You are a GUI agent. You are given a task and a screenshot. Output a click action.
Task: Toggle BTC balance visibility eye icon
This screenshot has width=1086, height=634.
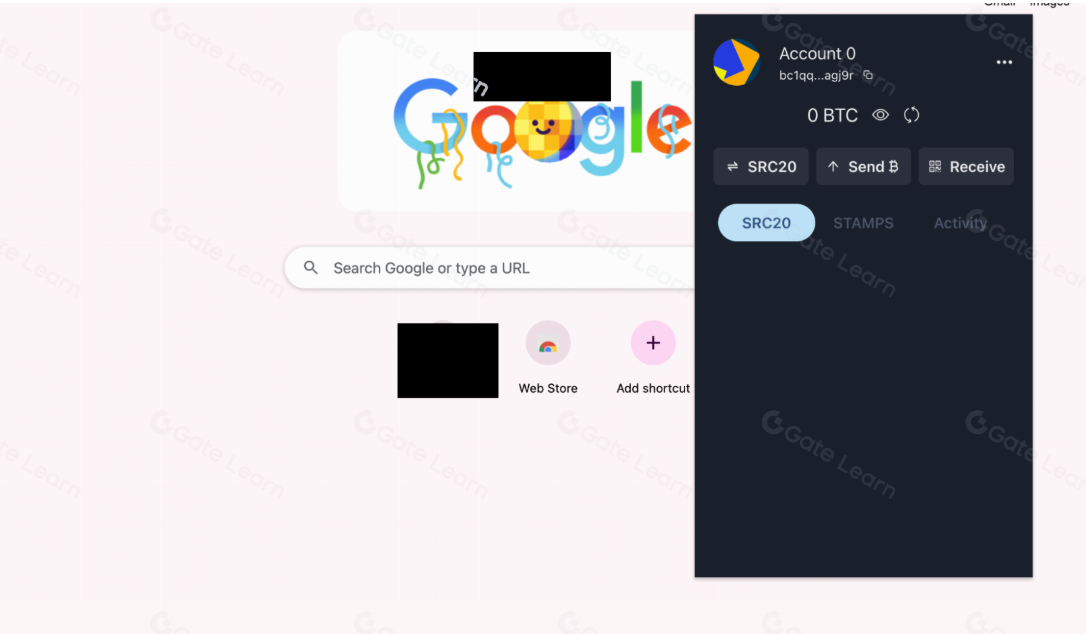pos(880,115)
